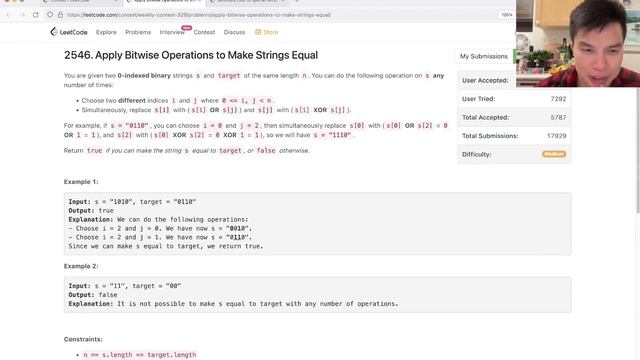
Task: Click the 120% zoom level badge
Action: (x=507, y=15)
